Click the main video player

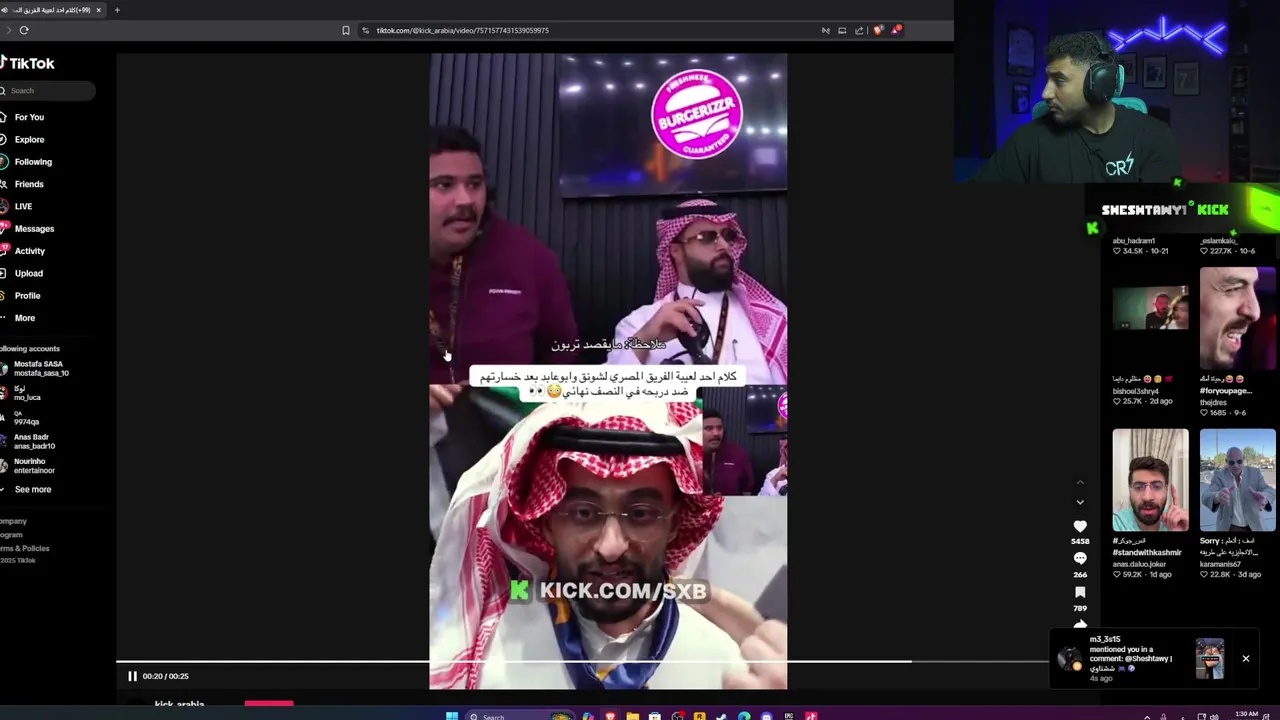click(608, 372)
